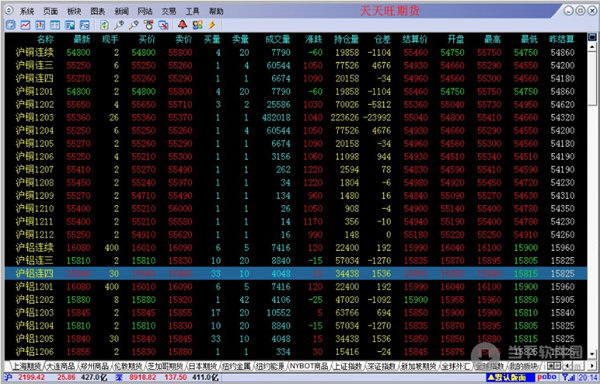
Task: Click the red alarm bell icon
Action: 183,25
